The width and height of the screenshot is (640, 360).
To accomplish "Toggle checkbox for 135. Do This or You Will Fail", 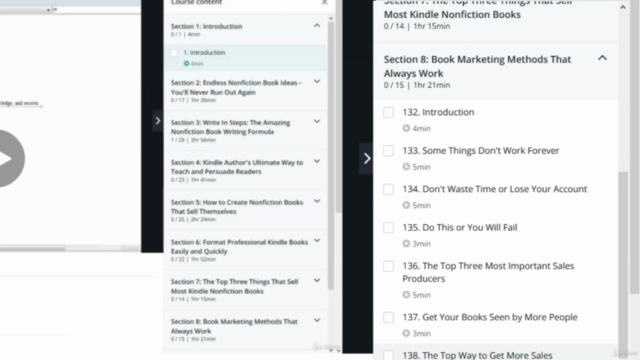I will click(389, 227).
